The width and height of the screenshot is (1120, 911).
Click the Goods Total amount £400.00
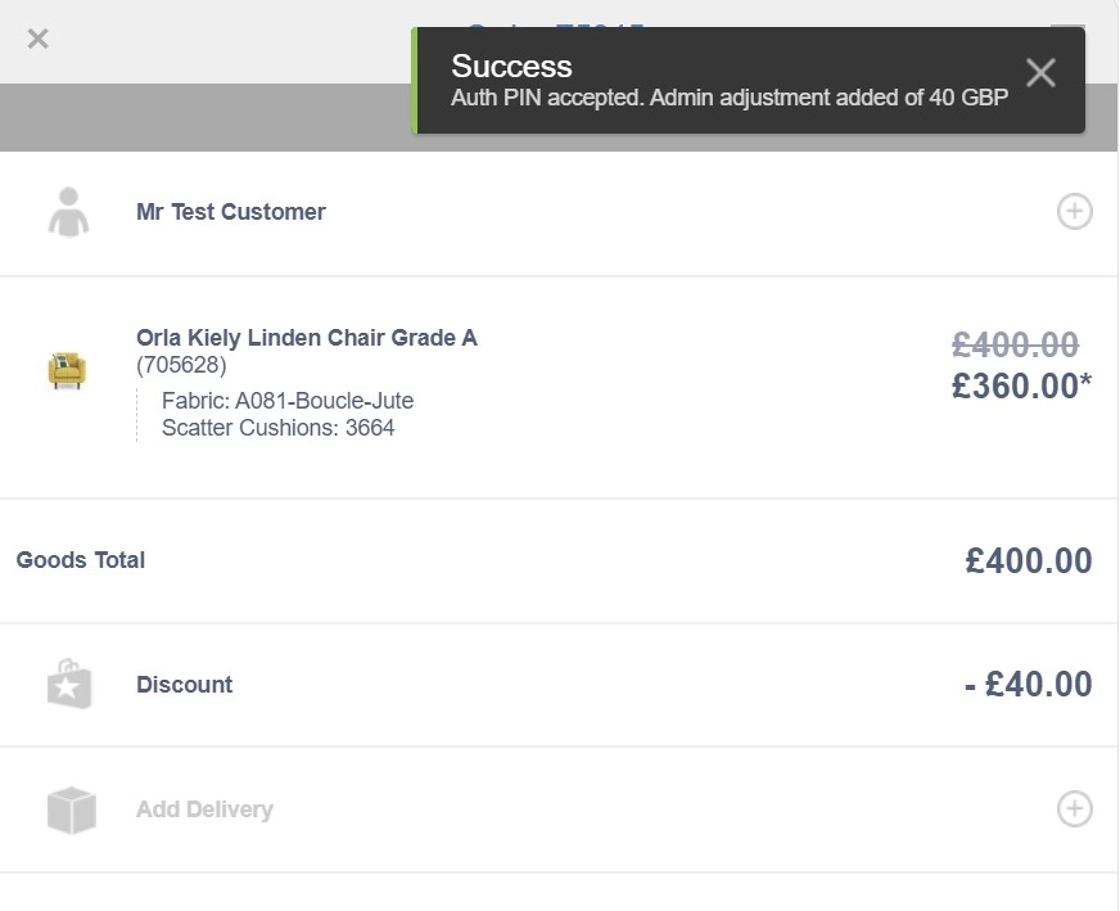point(1028,561)
